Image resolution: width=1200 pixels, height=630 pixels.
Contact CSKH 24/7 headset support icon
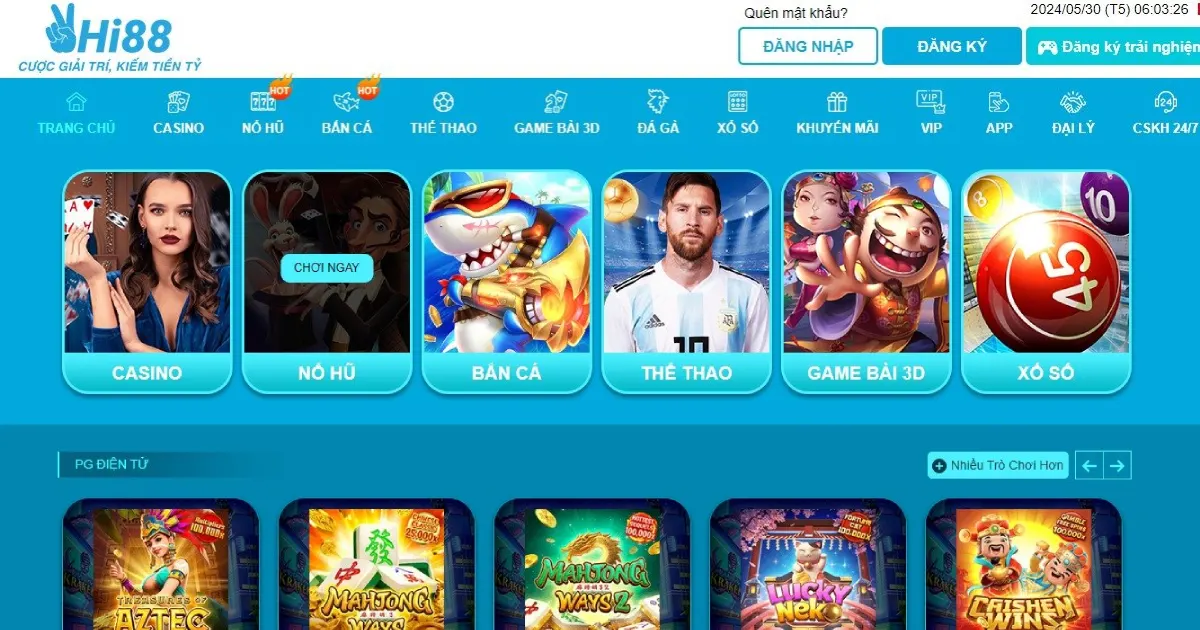[x=1165, y=102]
